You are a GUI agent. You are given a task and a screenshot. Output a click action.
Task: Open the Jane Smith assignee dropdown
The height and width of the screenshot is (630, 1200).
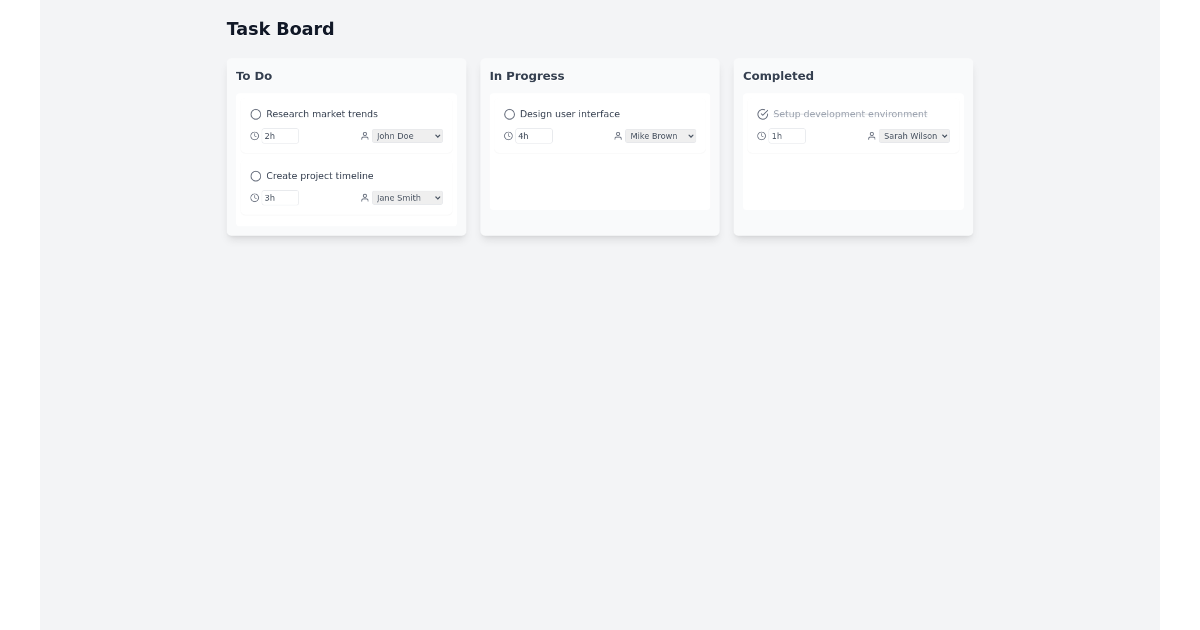407,198
